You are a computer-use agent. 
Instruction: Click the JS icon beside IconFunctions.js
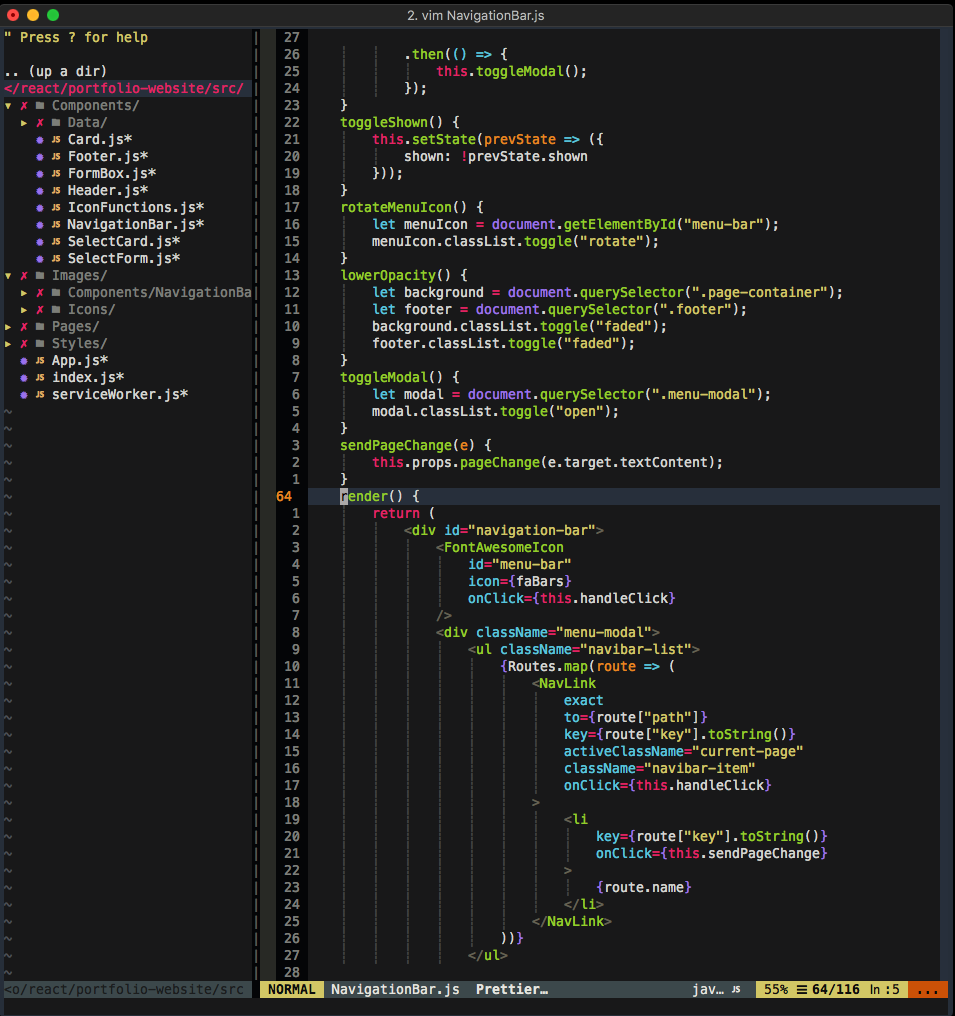56,207
